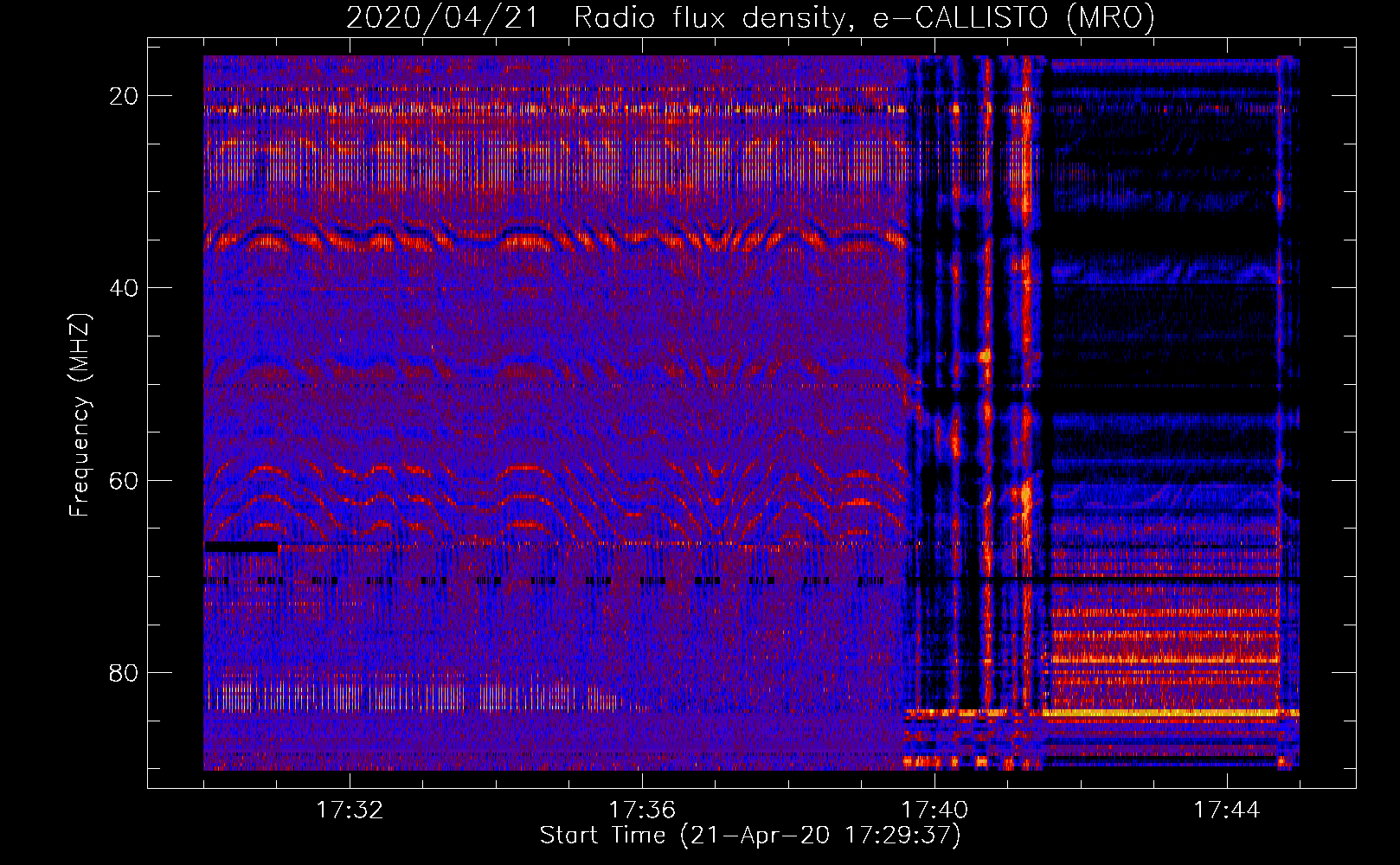Click the 60 MHz frequency tick label
Screen dimensions: 1400x865
(125, 480)
